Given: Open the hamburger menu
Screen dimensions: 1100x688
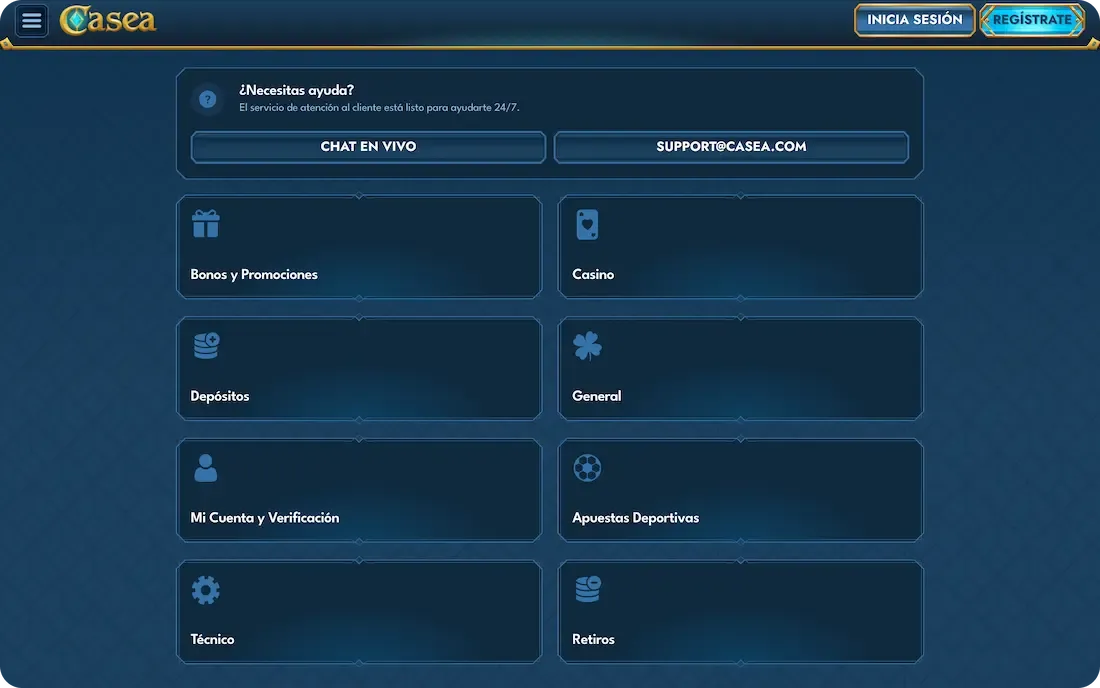Looking at the screenshot, I should click(x=32, y=20).
